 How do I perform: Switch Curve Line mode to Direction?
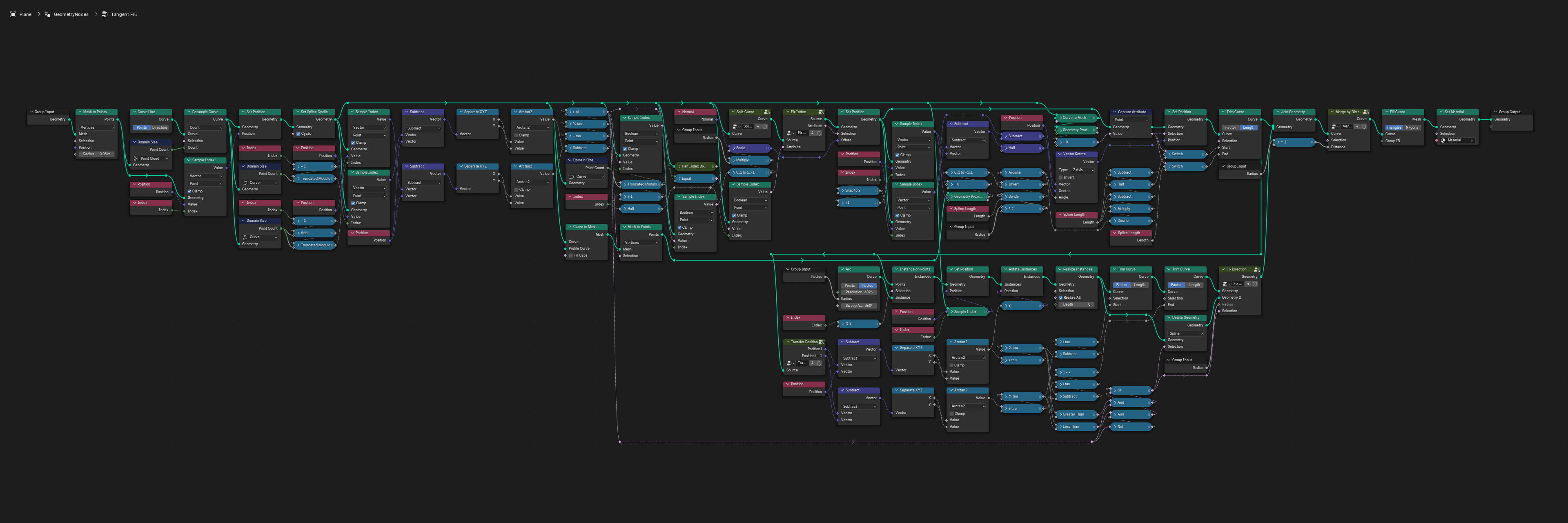tap(160, 128)
